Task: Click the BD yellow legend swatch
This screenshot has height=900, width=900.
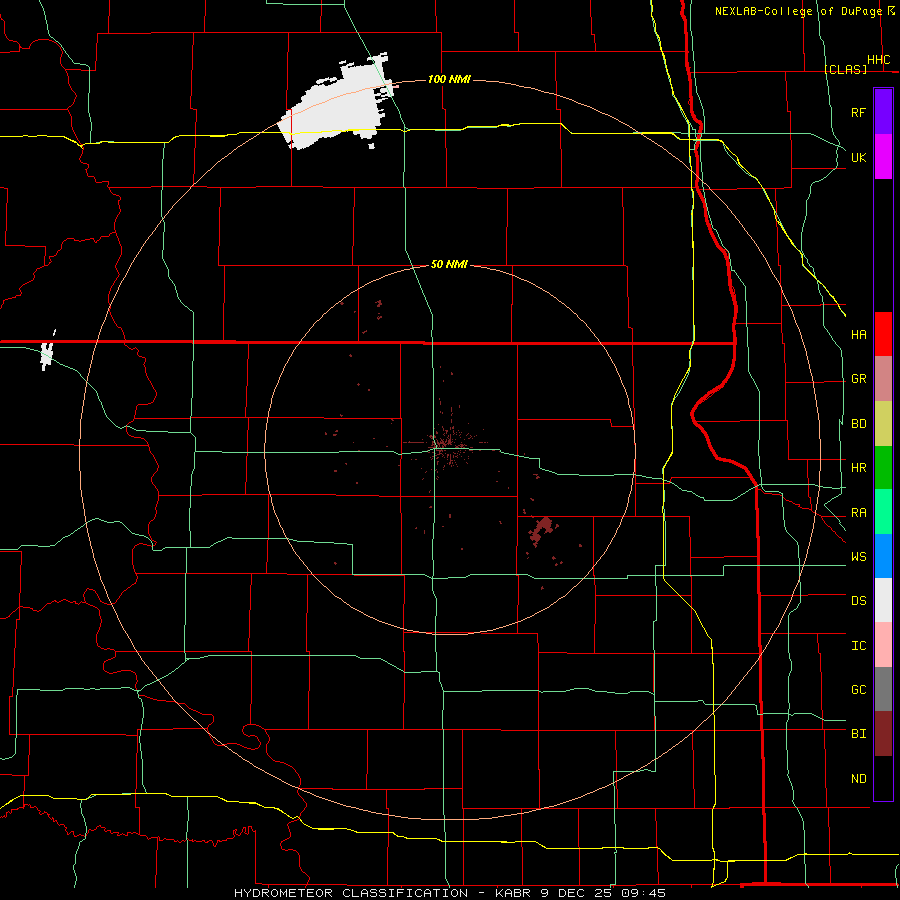Action: pos(883,424)
